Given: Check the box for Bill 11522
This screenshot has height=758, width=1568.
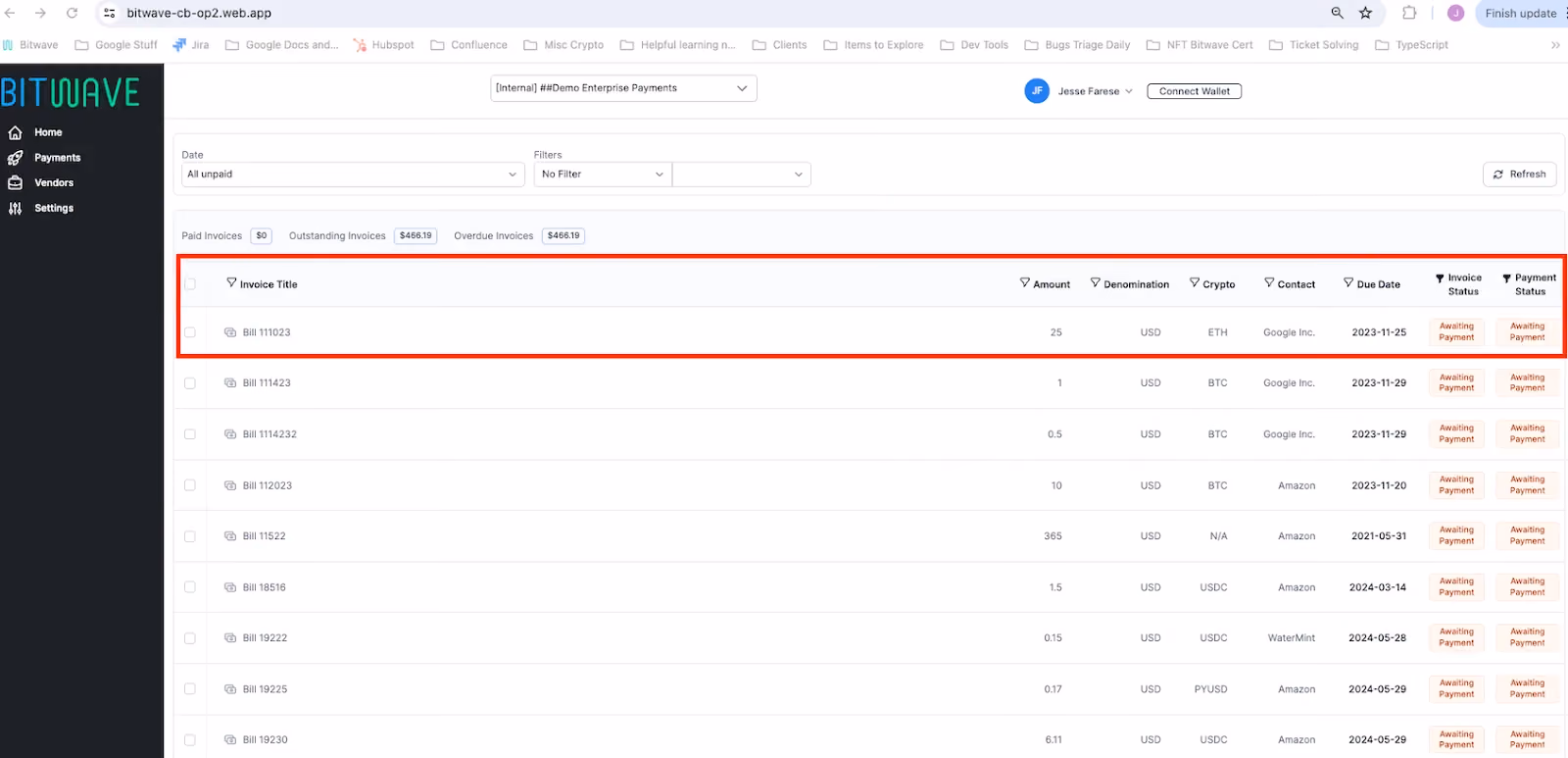Looking at the screenshot, I should coord(190,536).
